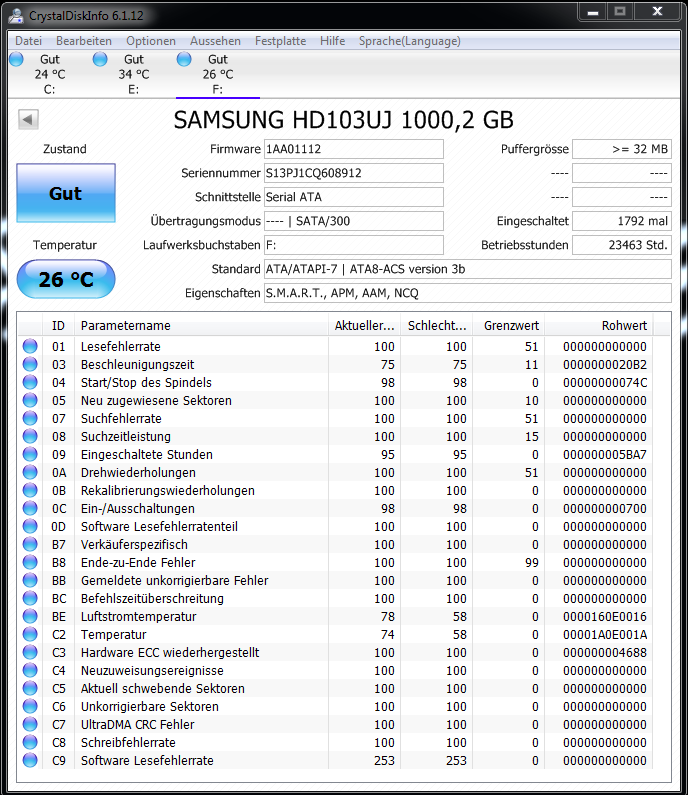
Task: Select the Unkorrigierbare Sektoren row text
Action: 150,706
